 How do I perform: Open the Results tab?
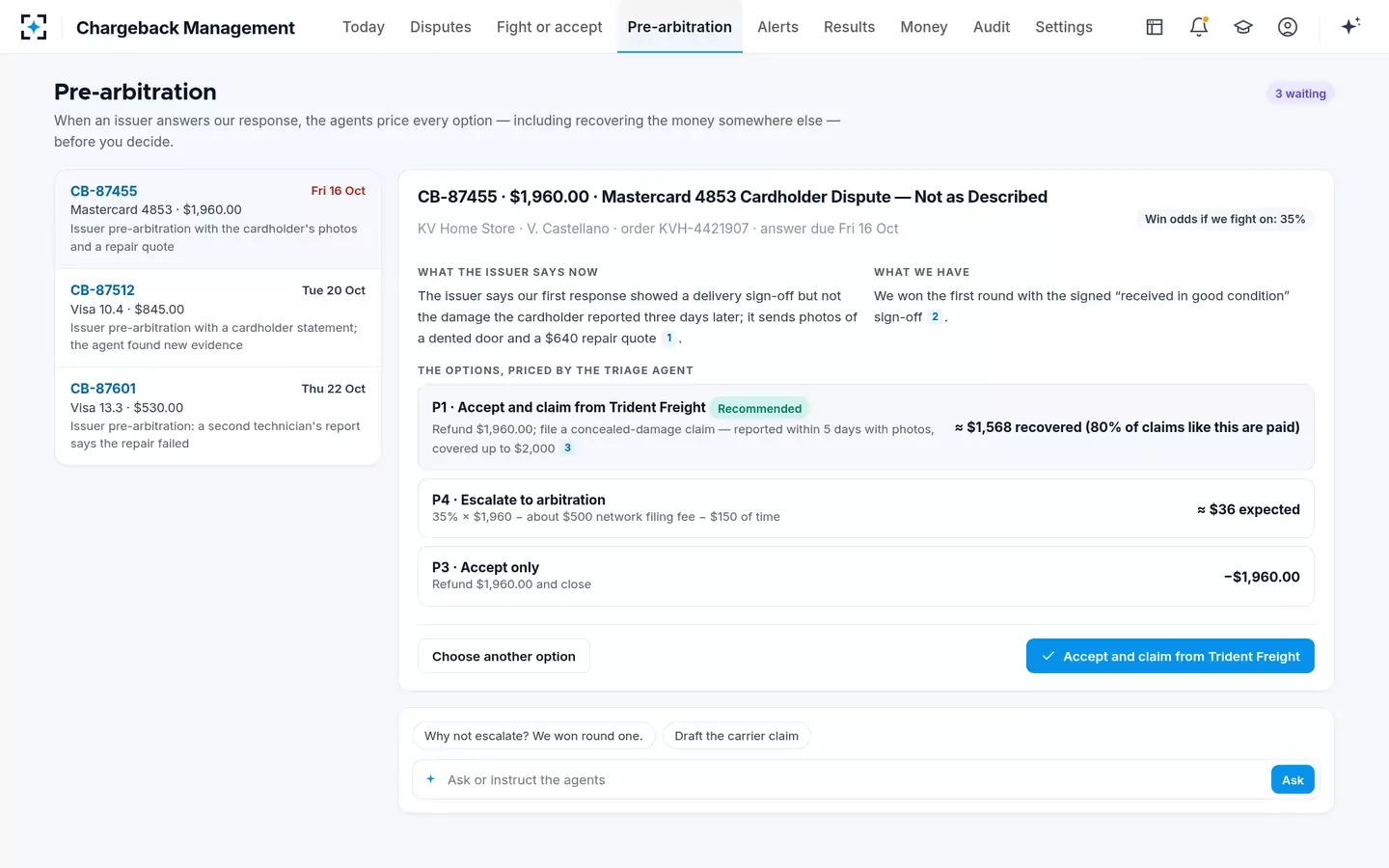pos(849,27)
